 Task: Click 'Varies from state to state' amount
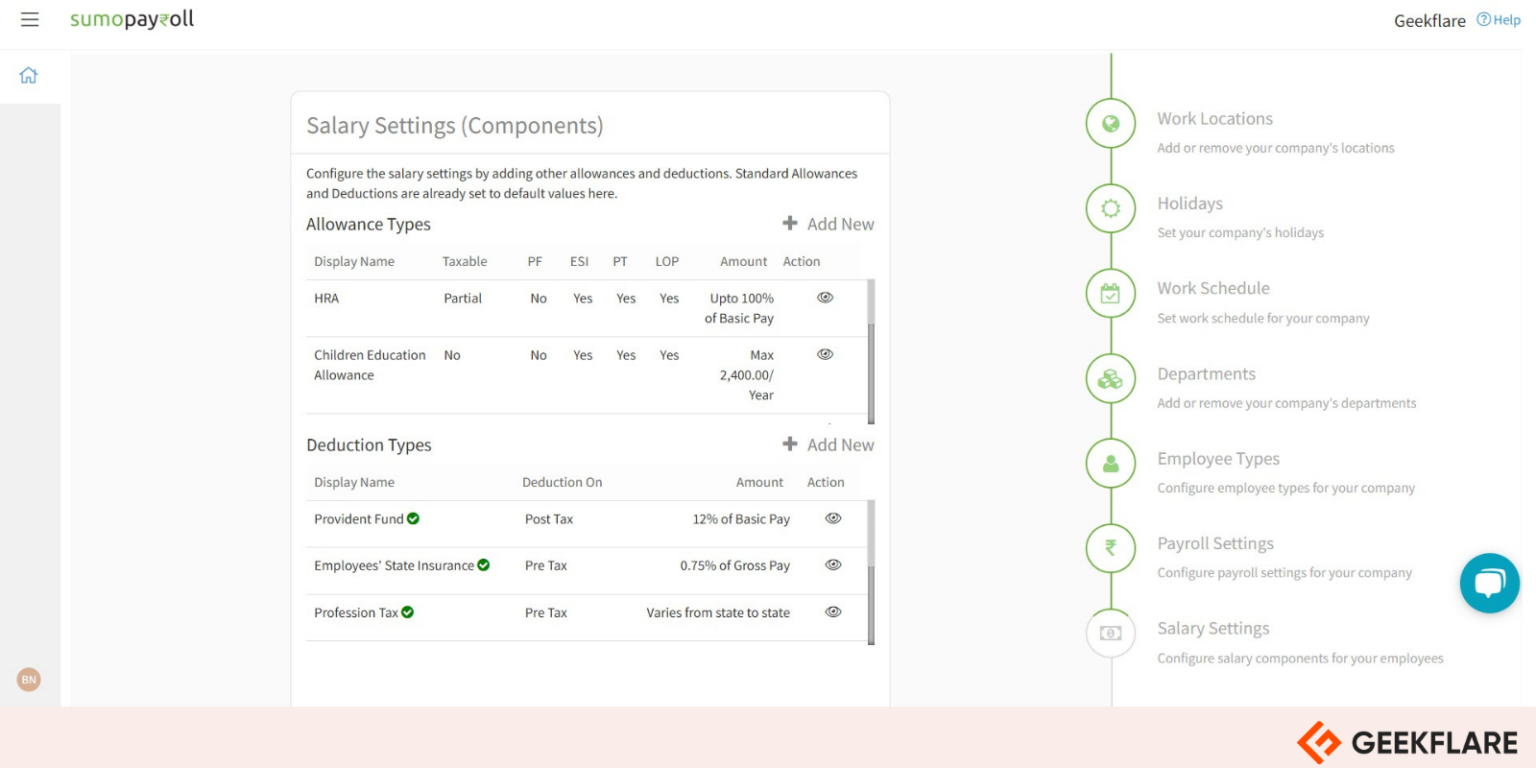[x=718, y=612]
